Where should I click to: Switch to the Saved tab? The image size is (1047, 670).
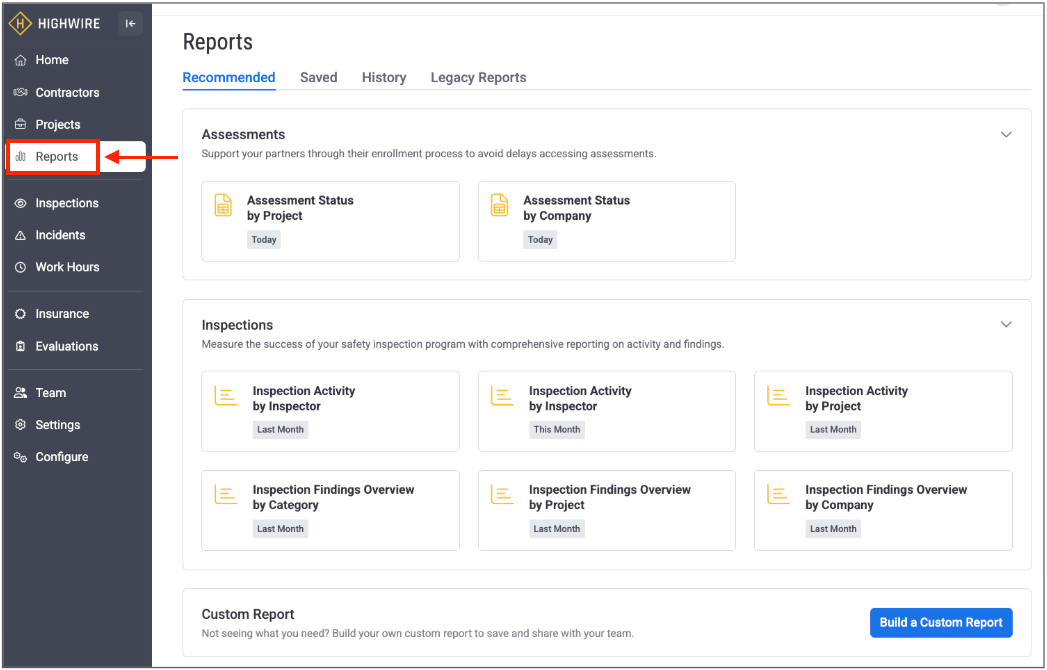[319, 77]
